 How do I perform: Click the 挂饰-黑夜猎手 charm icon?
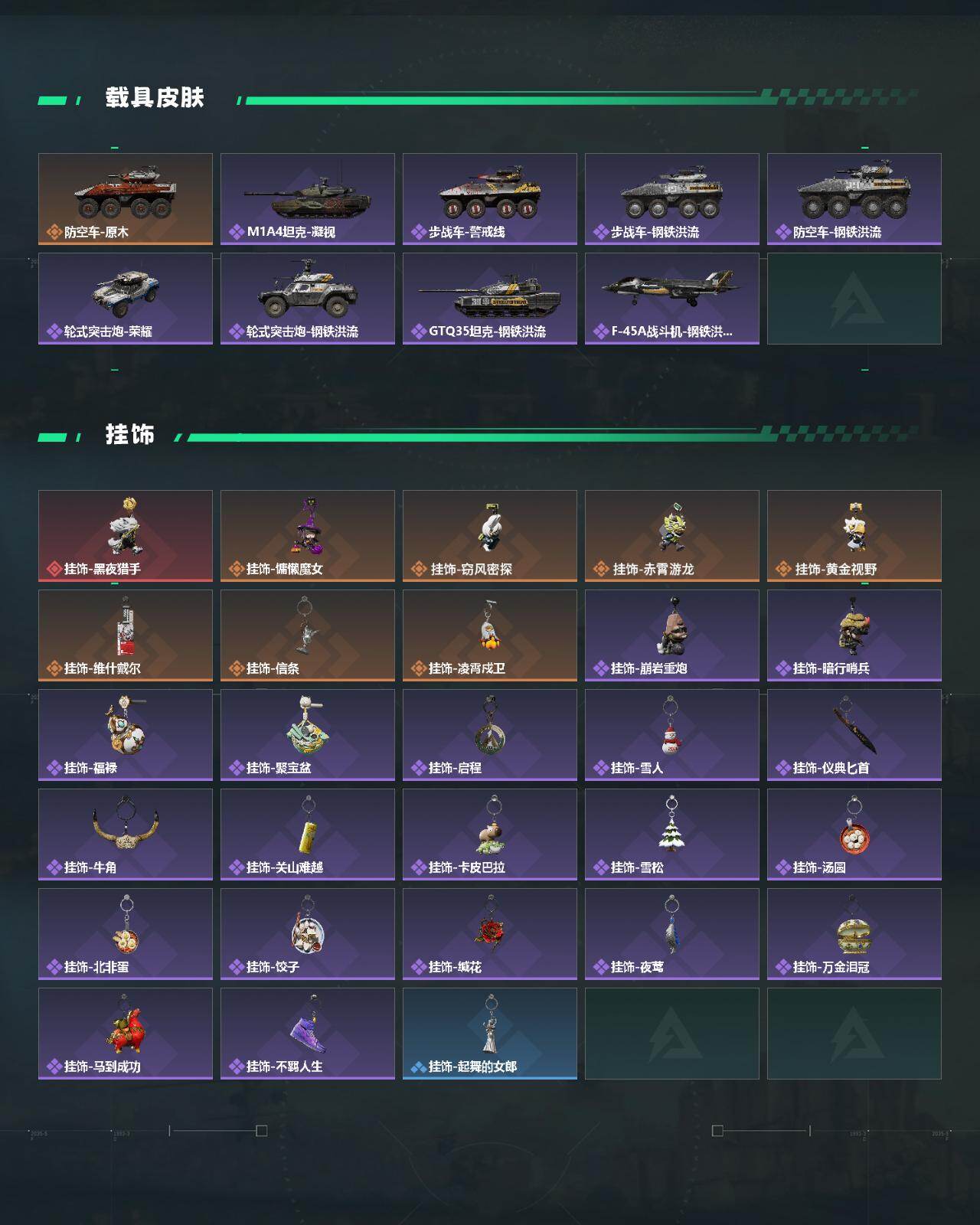tap(126, 536)
